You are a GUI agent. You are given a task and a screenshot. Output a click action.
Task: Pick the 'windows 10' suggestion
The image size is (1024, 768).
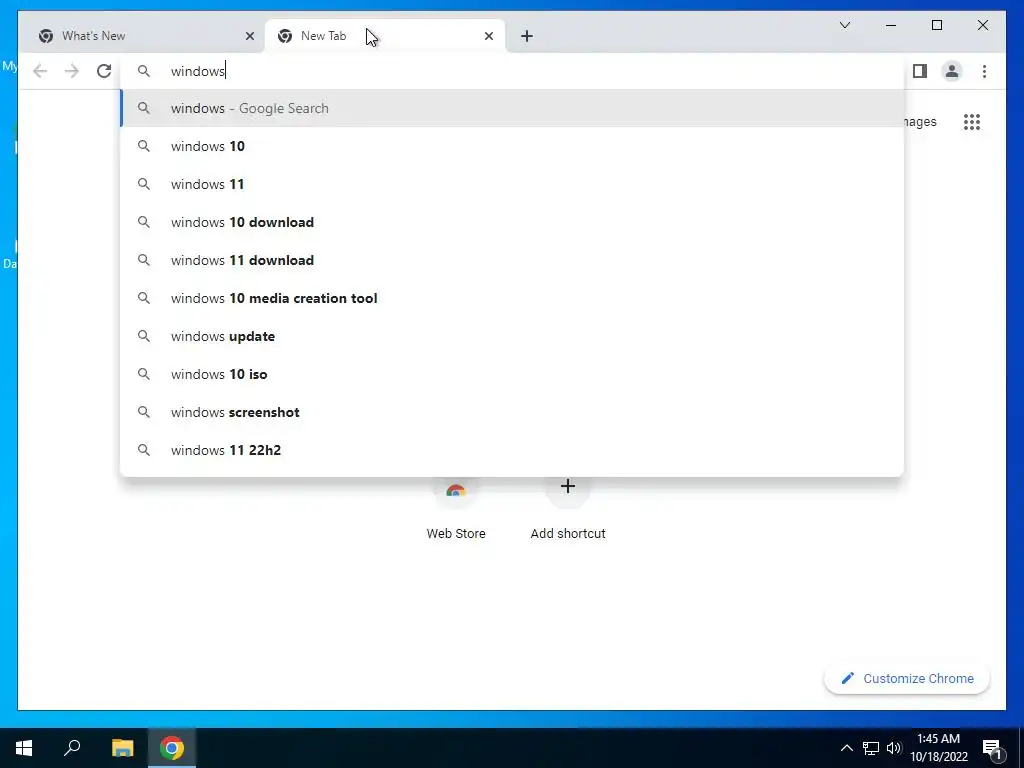tap(512, 146)
